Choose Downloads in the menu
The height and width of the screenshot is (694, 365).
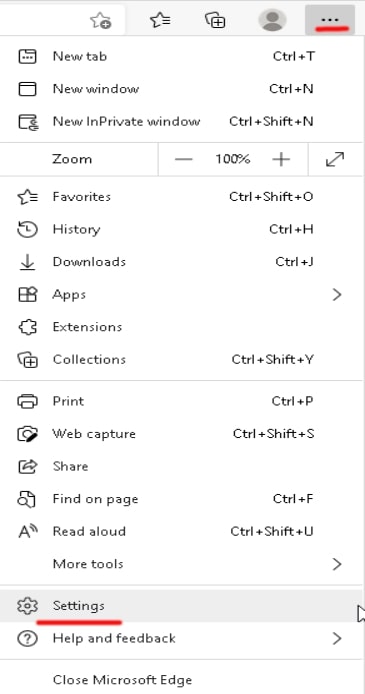pyautogui.click(x=181, y=262)
